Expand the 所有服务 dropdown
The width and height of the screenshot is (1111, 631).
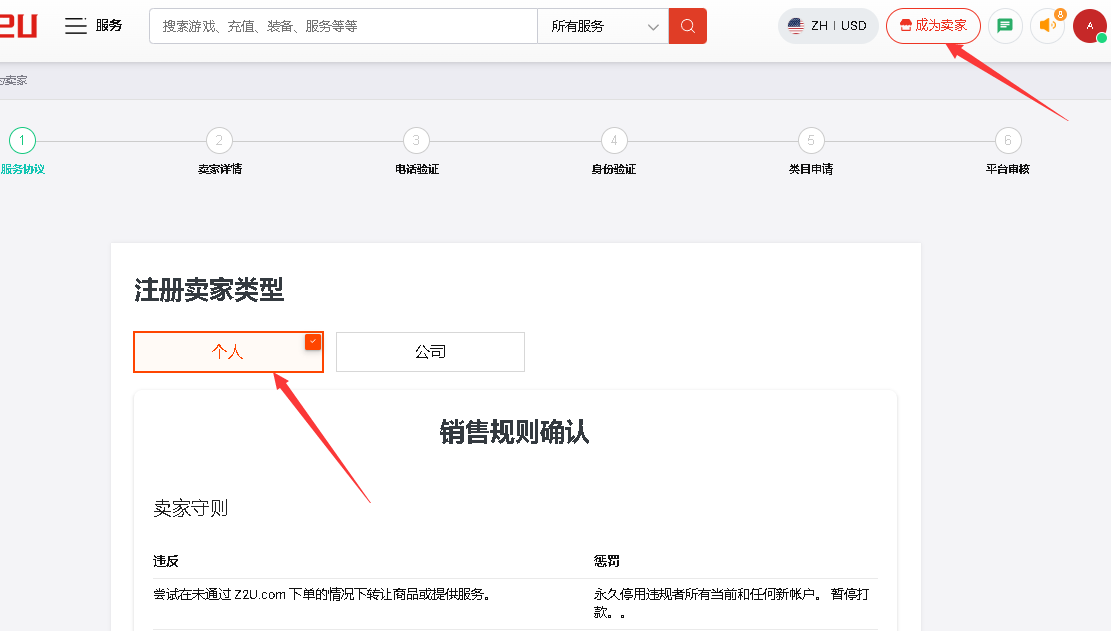pyautogui.click(x=603, y=26)
